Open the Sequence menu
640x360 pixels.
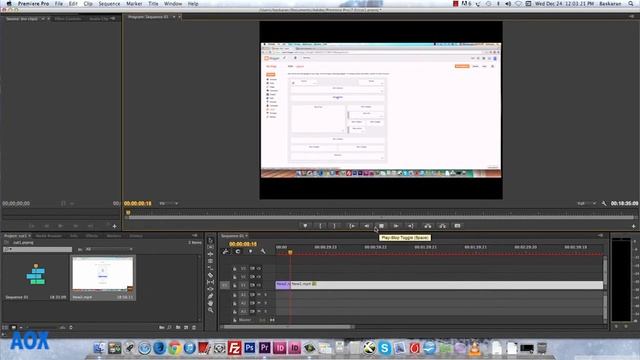109,4
